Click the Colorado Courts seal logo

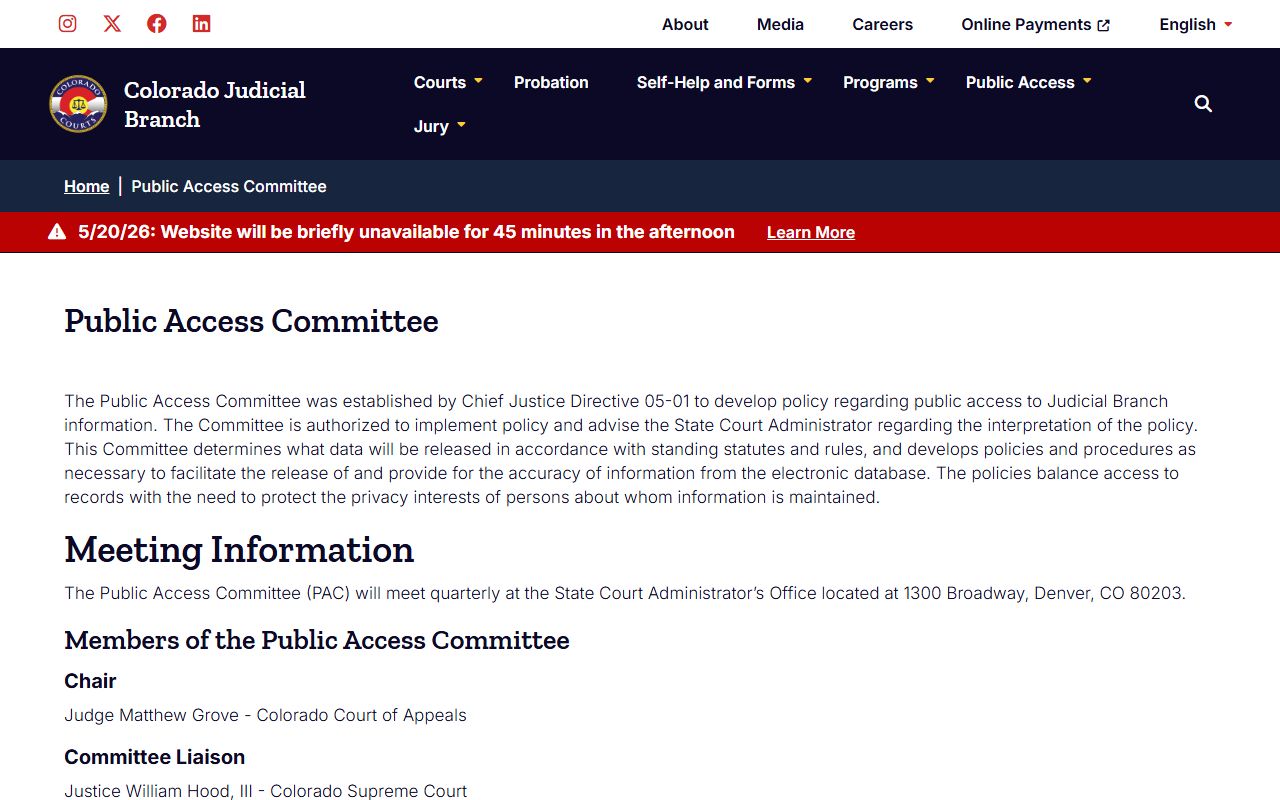(78, 104)
